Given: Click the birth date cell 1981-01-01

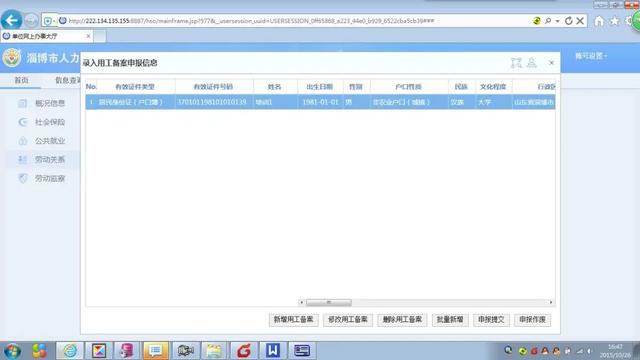Looking at the screenshot, I should click(320, 102).
